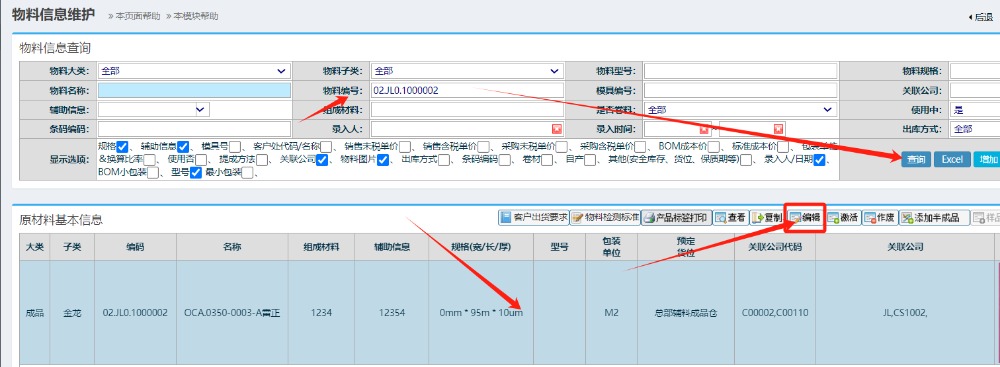1000x367 pixels.
Task: Open the 物料子类 dropdown
Action: click(467, 71)
